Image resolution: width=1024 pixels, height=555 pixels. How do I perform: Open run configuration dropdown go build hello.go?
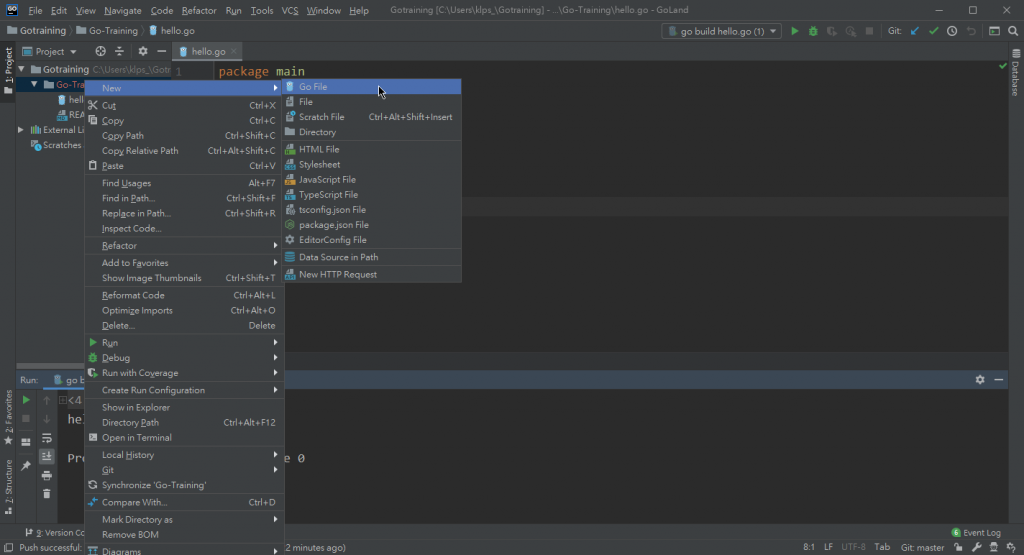(721, 31)
